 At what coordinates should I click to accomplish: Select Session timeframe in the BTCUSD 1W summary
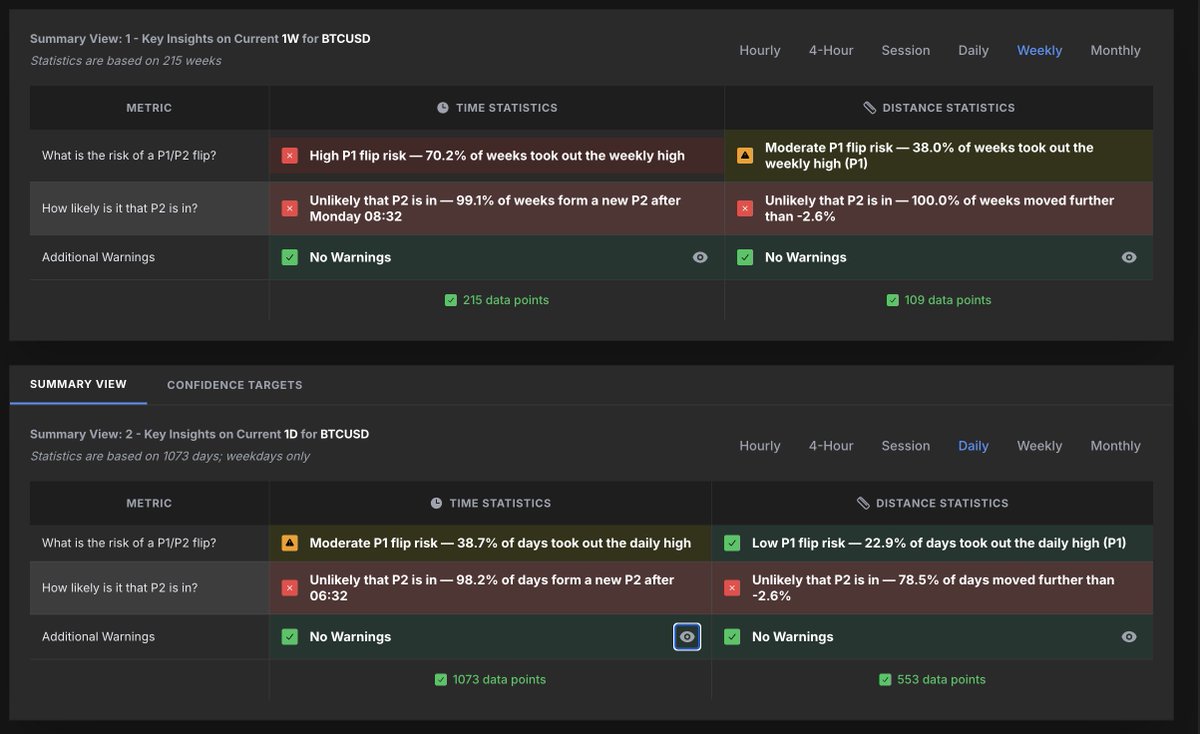(906, 50)
